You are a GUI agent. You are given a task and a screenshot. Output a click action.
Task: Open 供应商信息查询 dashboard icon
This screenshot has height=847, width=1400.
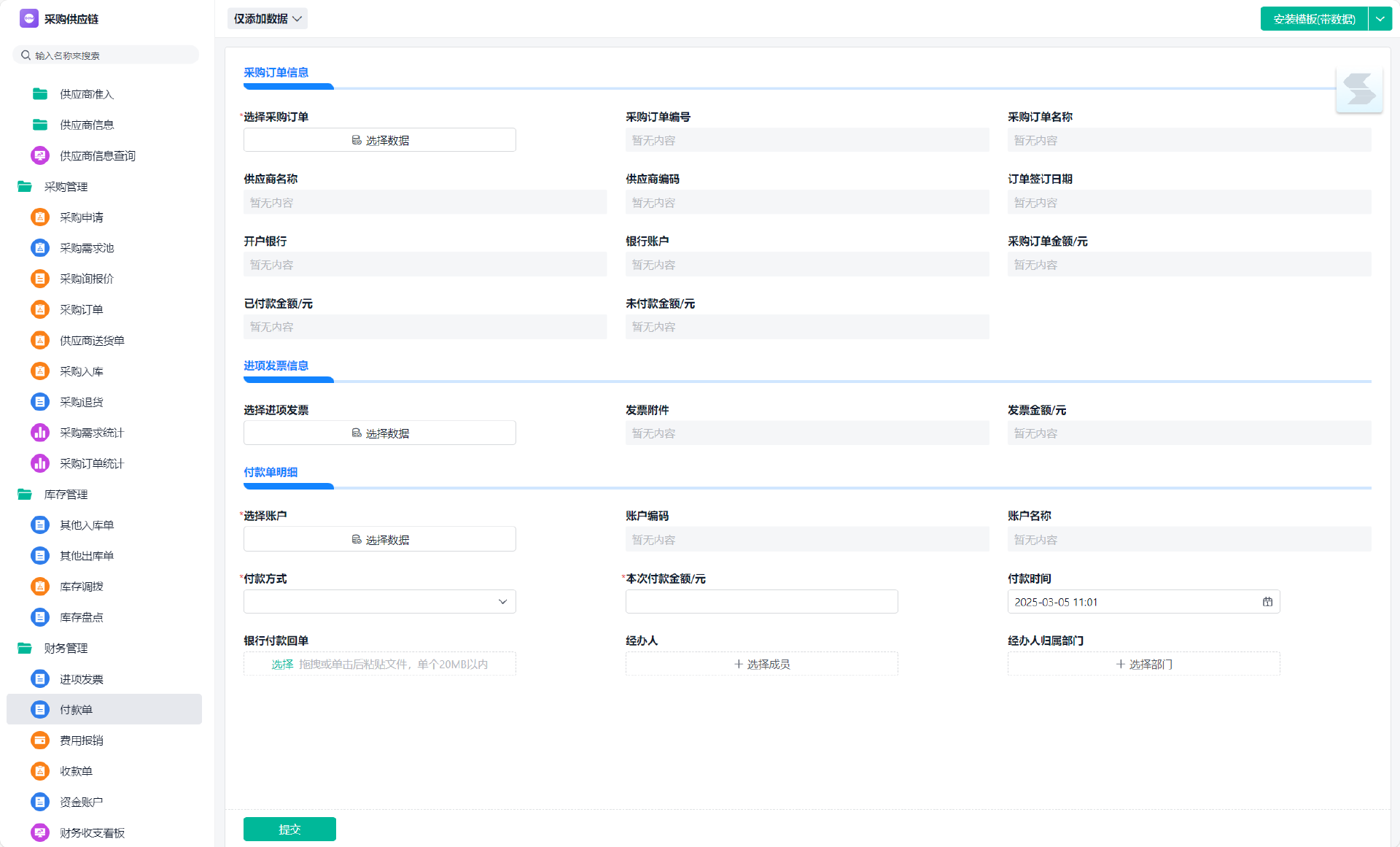point(40,155)
